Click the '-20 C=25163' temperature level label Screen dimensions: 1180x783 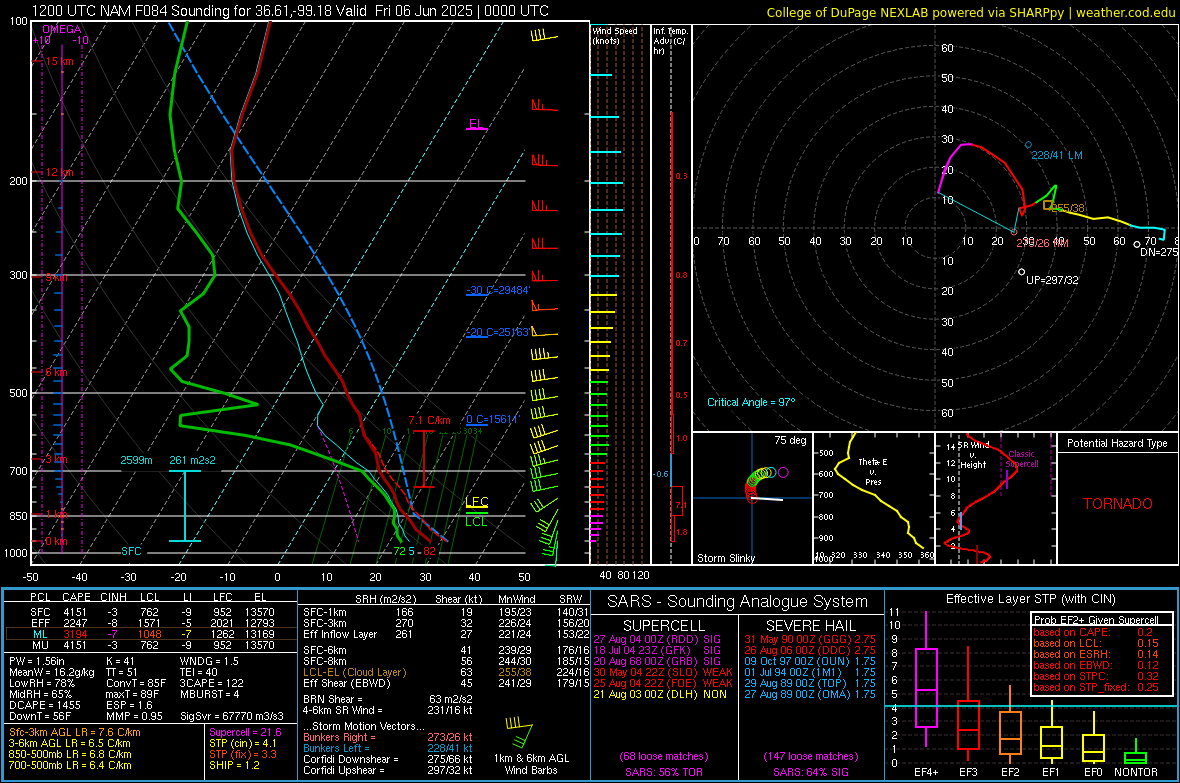pyautogui.click(x=498, y=332)
